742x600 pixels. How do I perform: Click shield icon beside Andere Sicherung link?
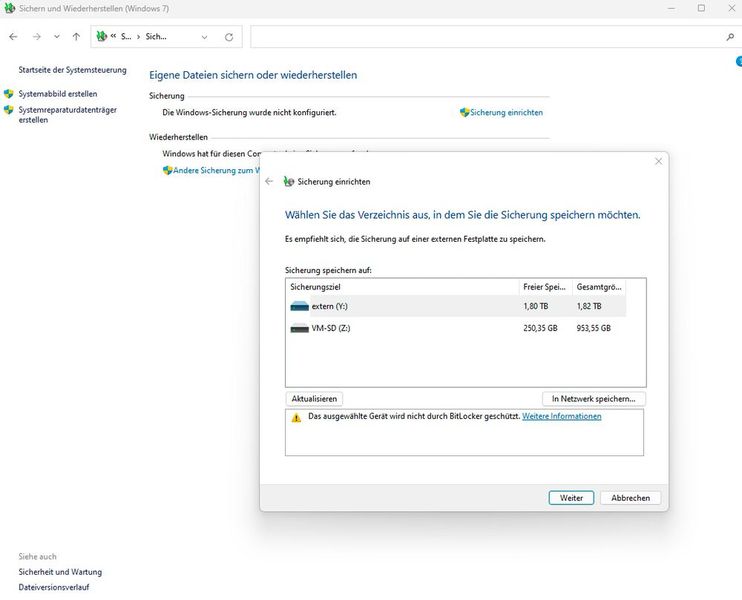(168, 170)
